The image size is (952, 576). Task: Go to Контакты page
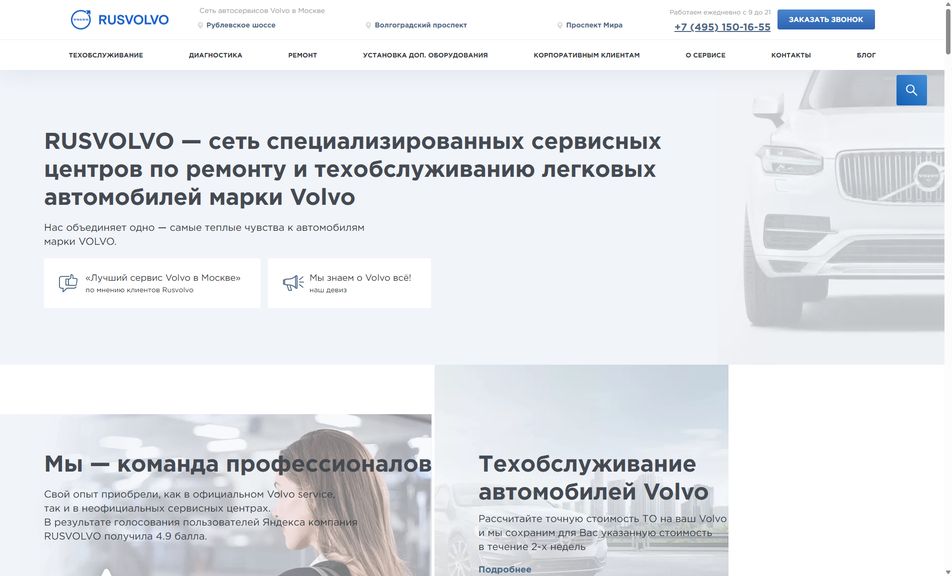[791, 55]
